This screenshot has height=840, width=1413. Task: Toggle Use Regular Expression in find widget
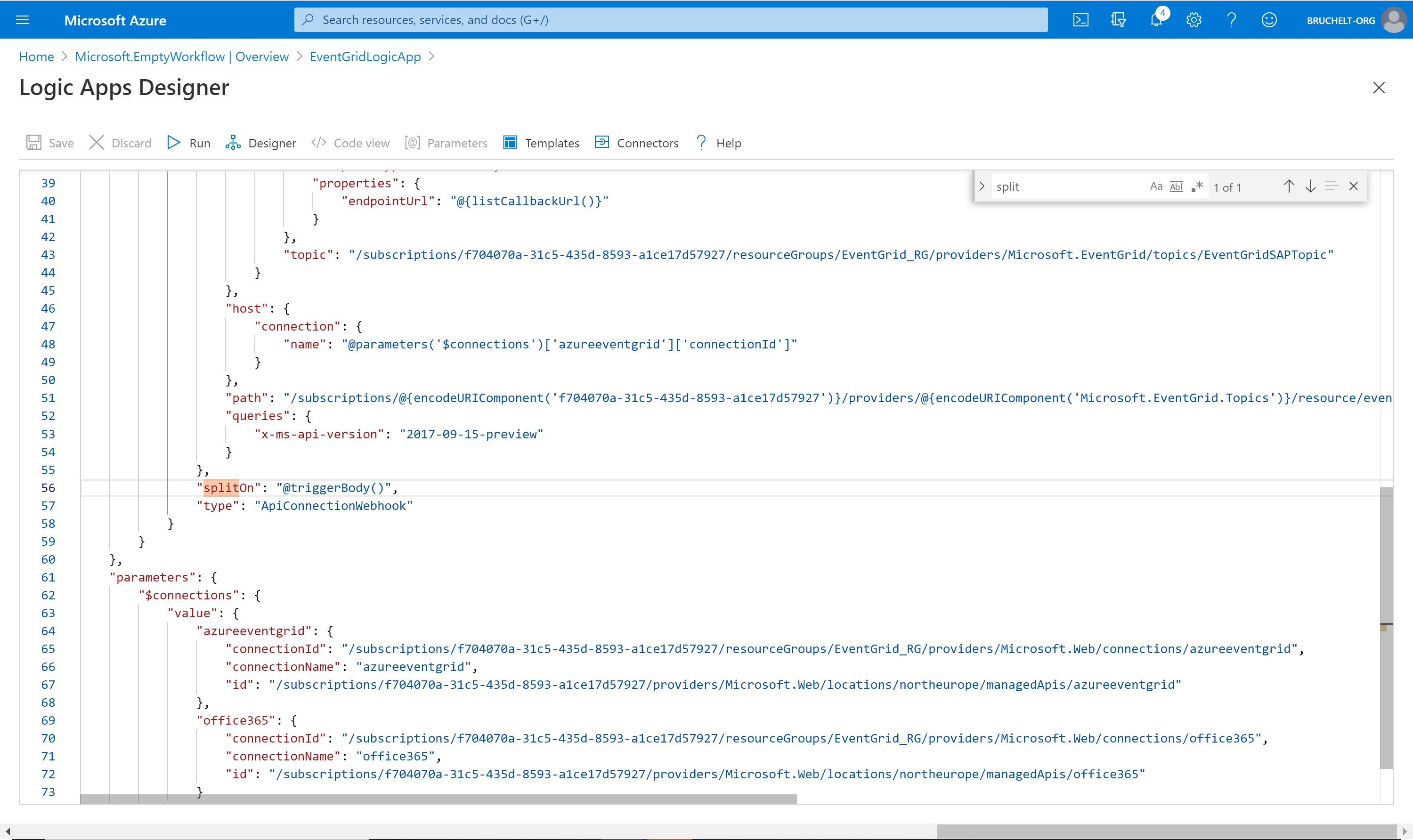click(1197, 186)
